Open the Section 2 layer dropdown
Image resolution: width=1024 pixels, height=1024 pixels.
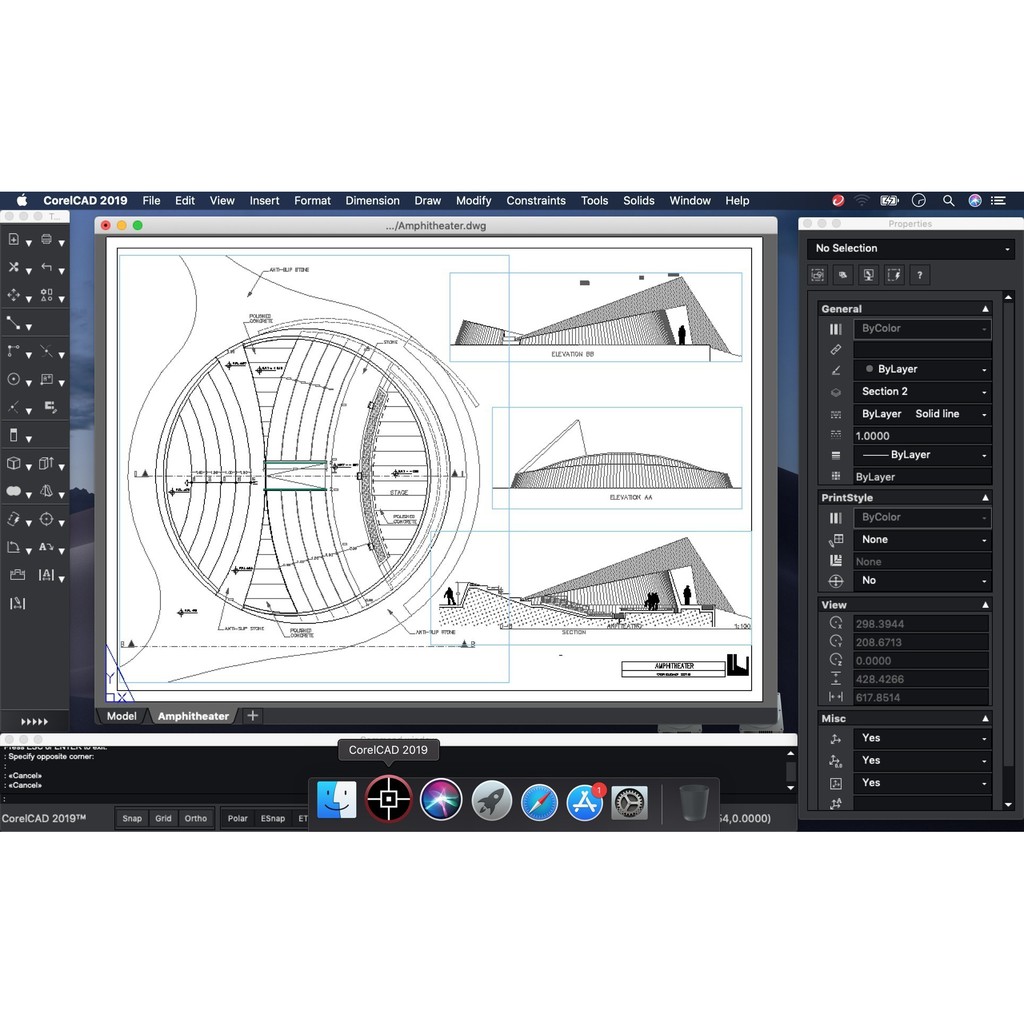pyautogui.click(x=921, y=392)
